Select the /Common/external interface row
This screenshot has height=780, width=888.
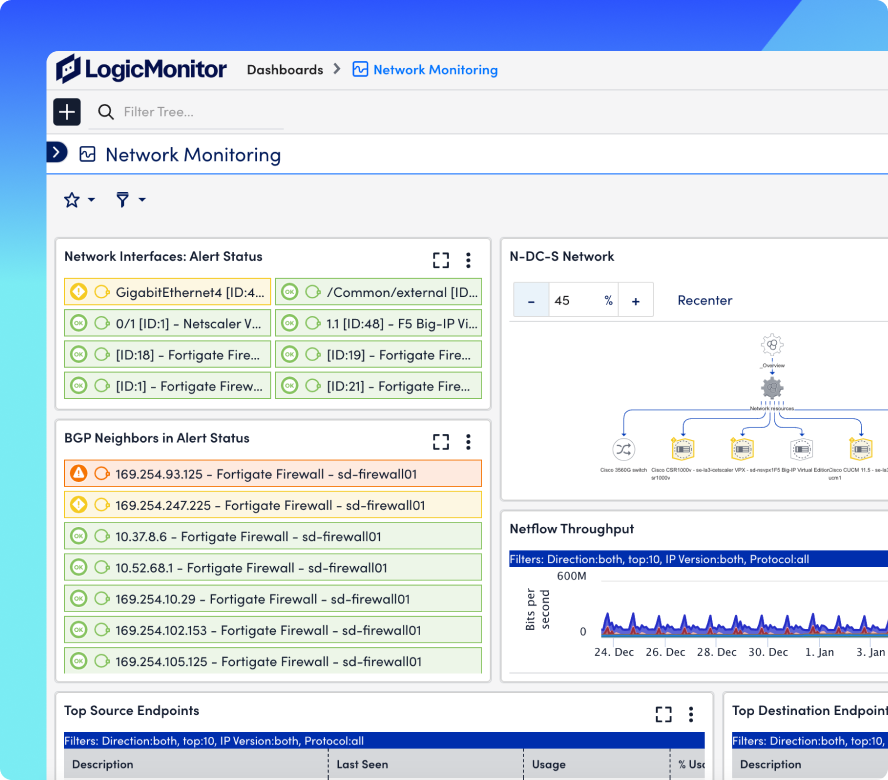[x=378, y=292]
